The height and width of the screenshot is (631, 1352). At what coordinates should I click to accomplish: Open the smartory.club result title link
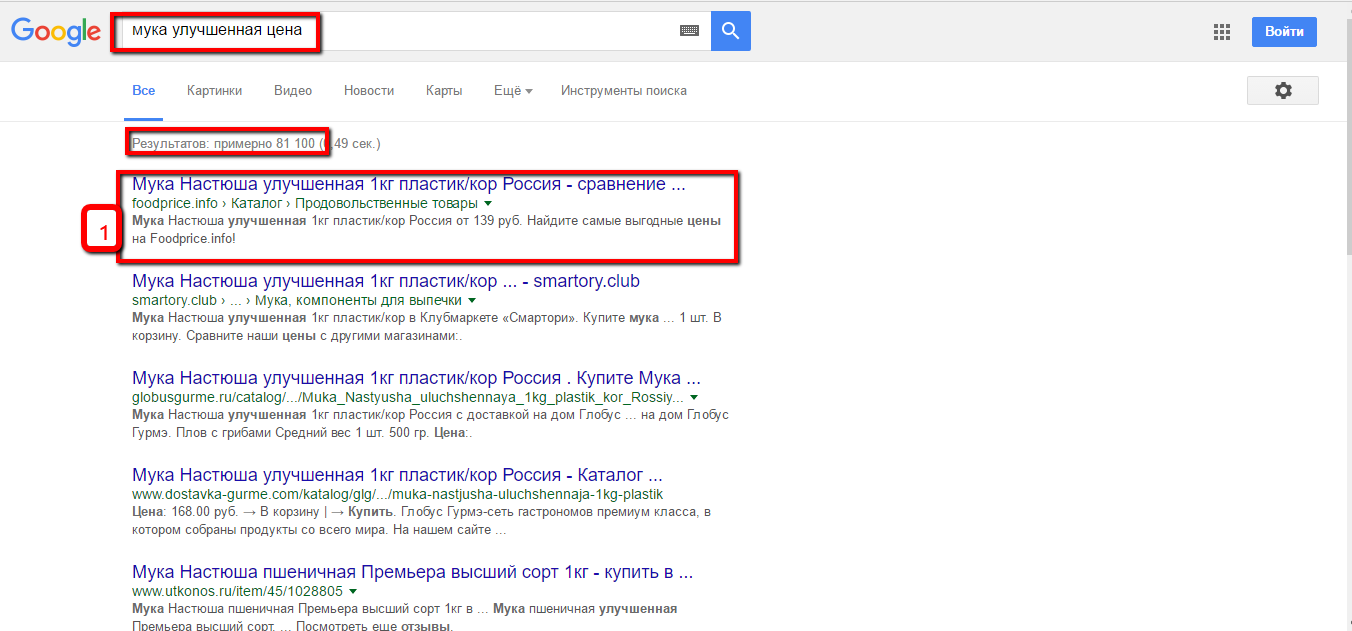(385, 281)
